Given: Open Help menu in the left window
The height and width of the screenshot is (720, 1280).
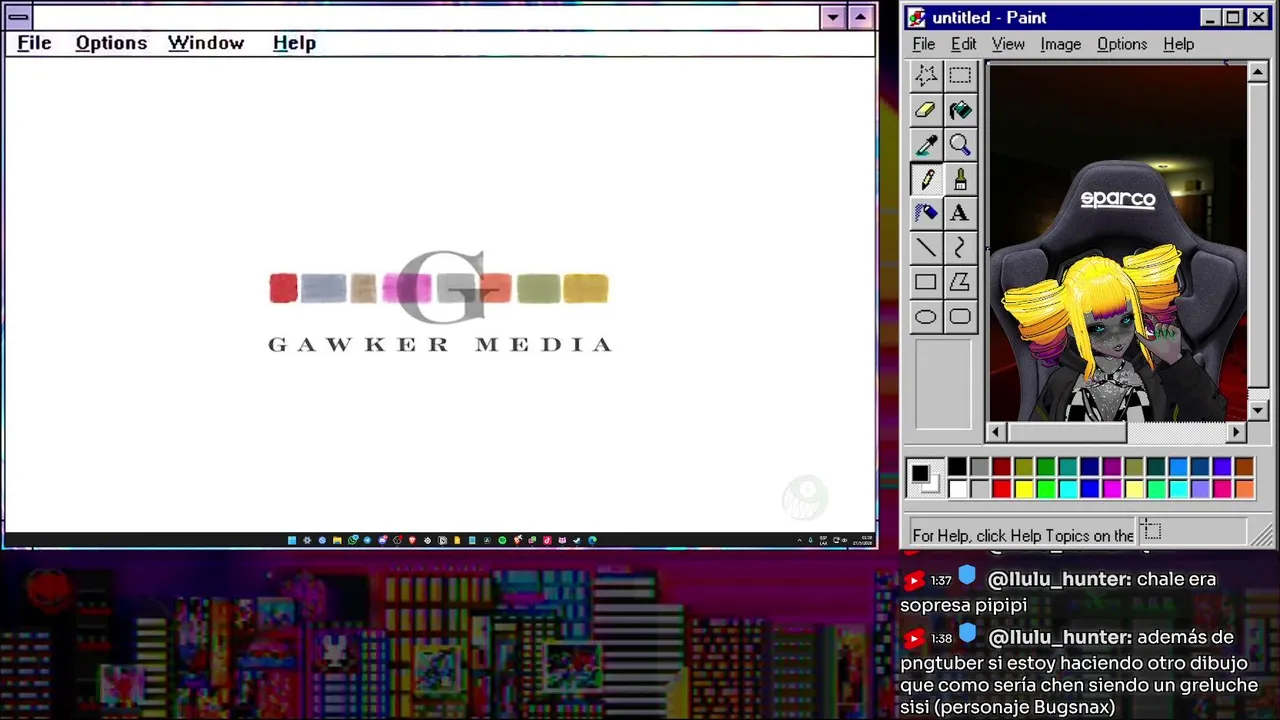Looking at the screenshot, I should pos(294,43).
